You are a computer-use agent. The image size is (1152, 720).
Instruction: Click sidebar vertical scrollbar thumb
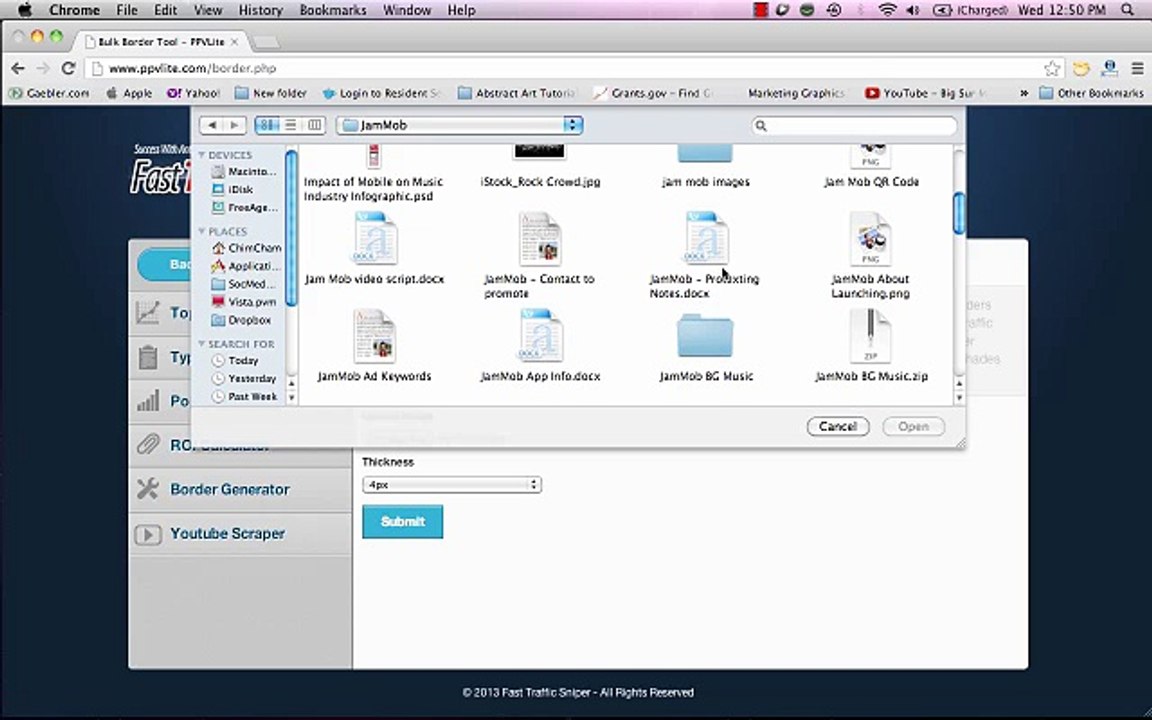click(x=291, y=228)
